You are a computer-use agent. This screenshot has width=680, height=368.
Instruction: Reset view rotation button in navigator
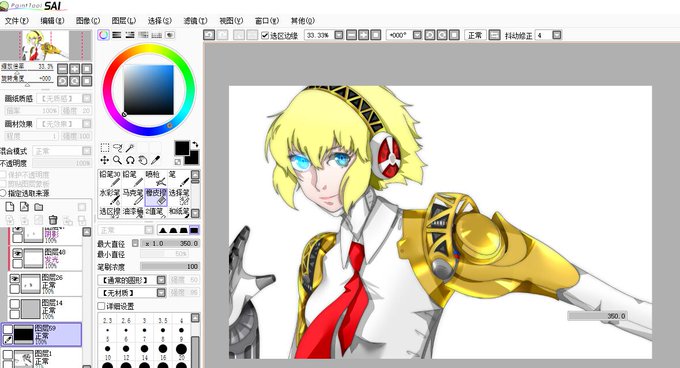(87, 81)
